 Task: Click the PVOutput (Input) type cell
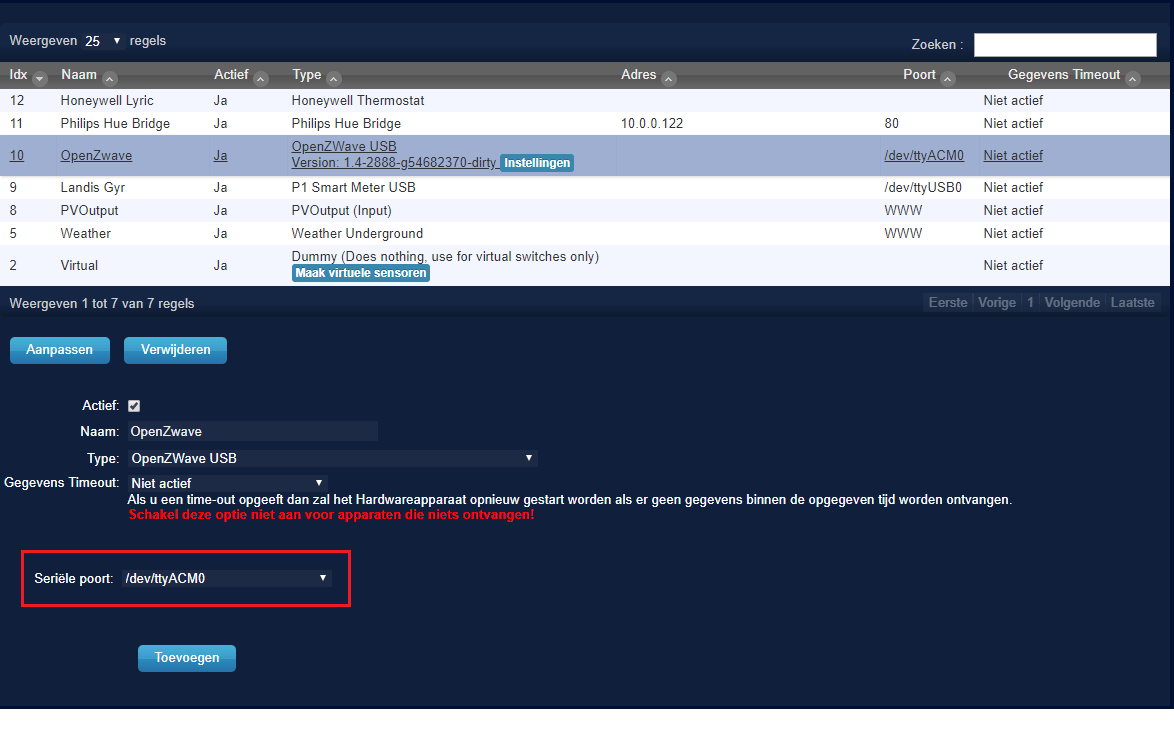coord(341,210)
